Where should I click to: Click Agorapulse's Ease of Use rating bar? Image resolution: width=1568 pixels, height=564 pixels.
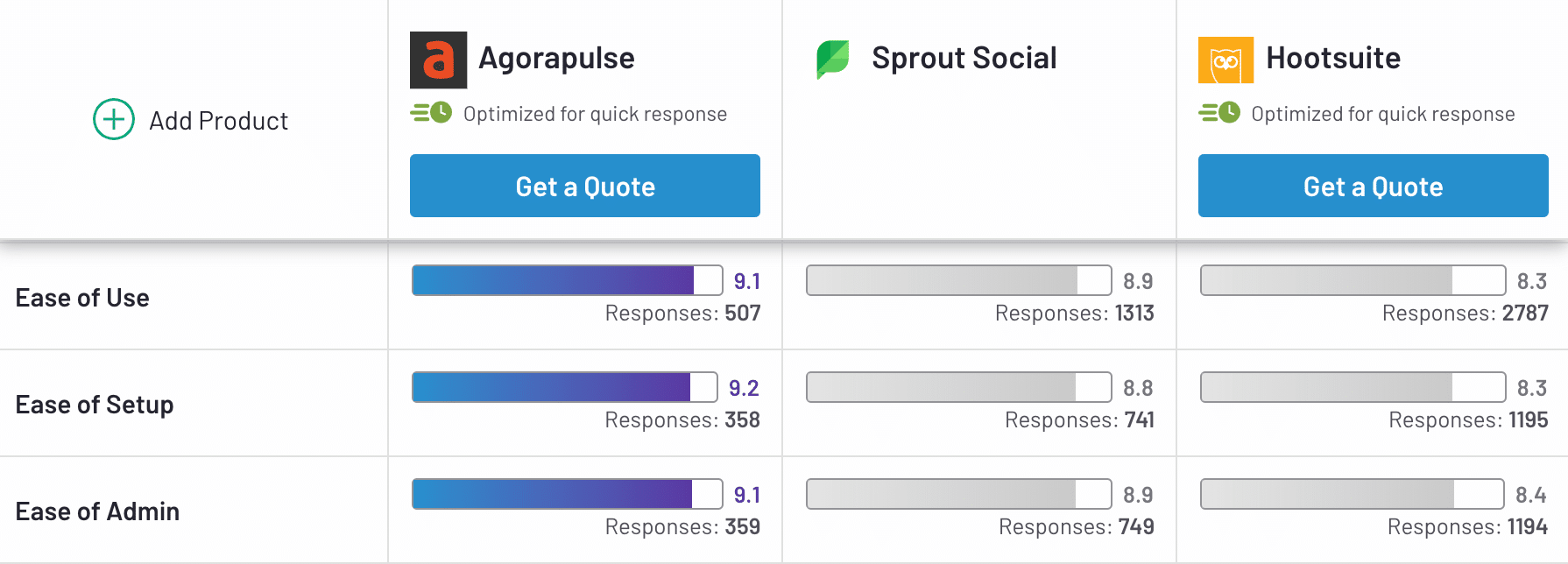click(568, 280)
